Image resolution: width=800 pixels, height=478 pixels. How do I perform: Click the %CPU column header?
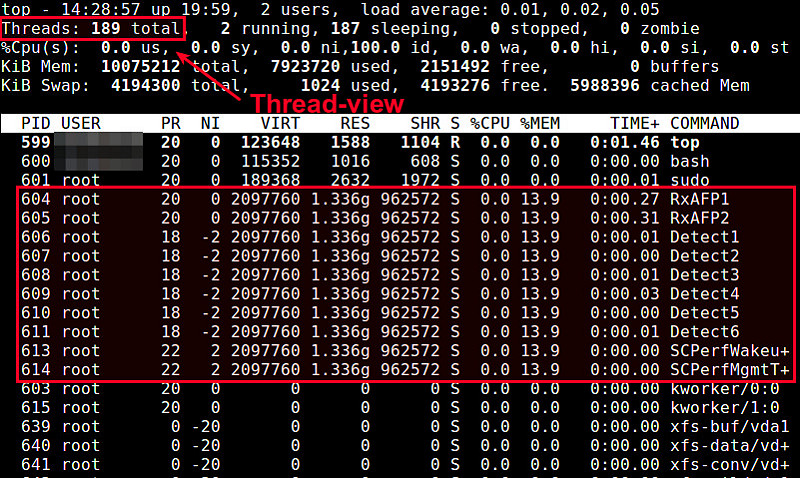(490, 123)
